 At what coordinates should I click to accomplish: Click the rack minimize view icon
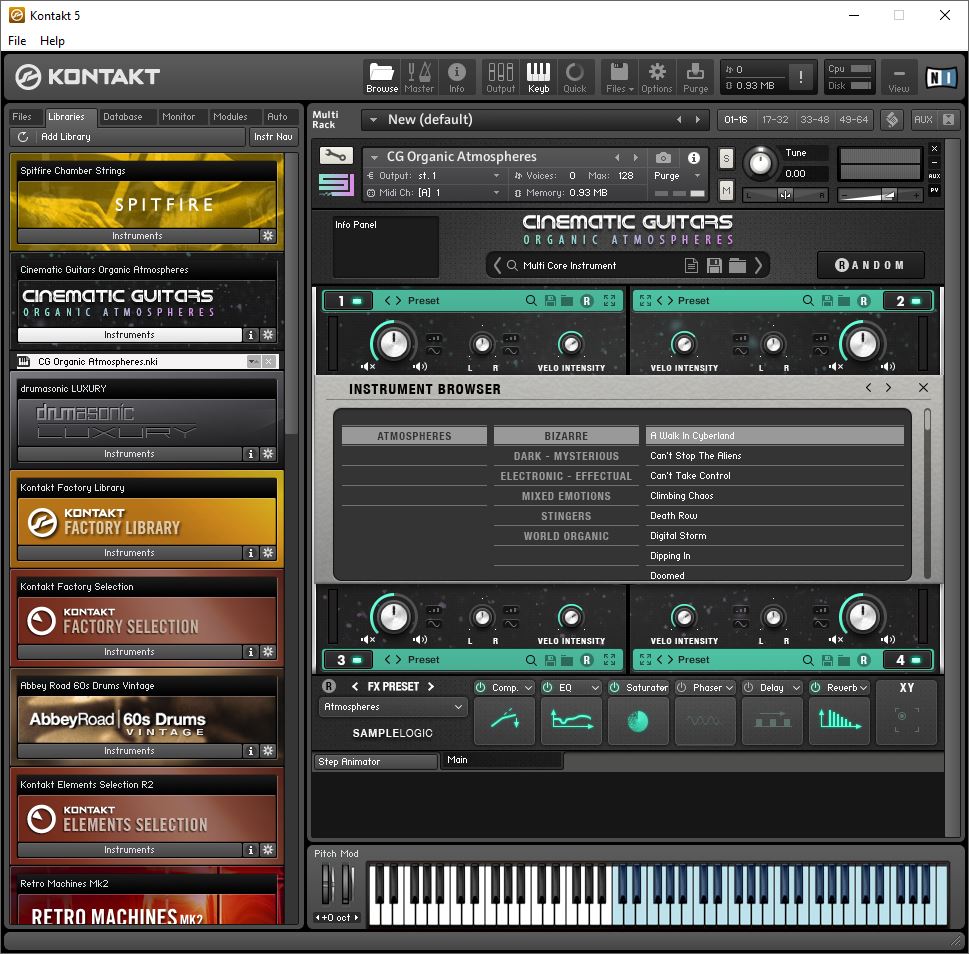click(x=899, y=77)
